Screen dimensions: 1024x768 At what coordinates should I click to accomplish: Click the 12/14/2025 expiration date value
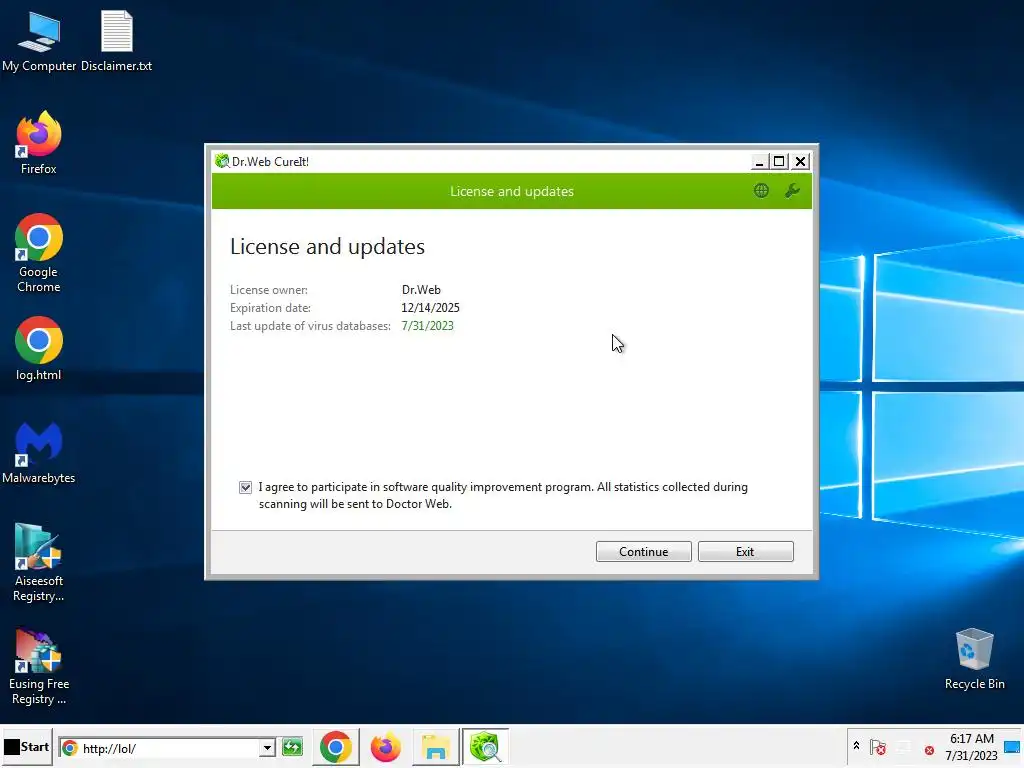[x=430, y=308]
